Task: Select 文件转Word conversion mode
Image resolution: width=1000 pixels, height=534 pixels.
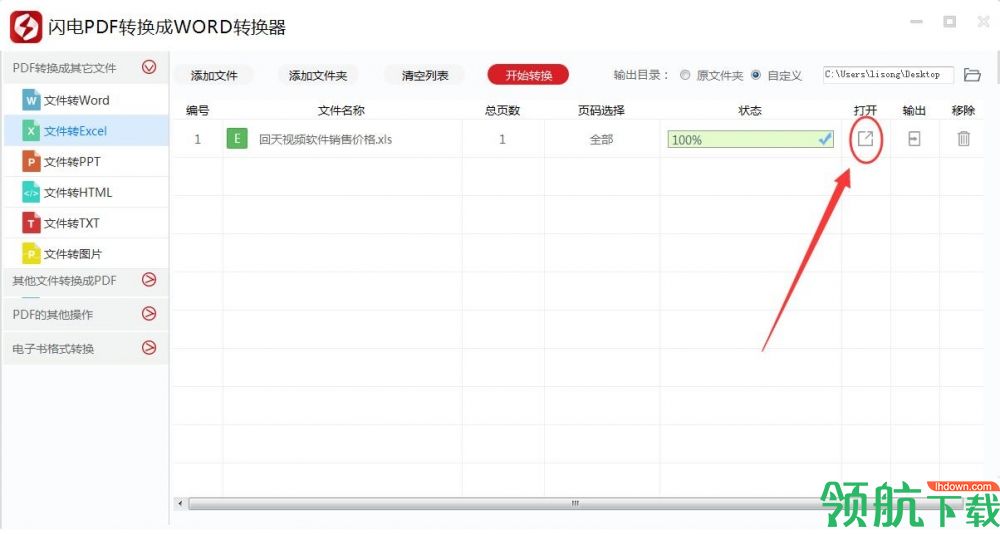Action: click(86, 100)
